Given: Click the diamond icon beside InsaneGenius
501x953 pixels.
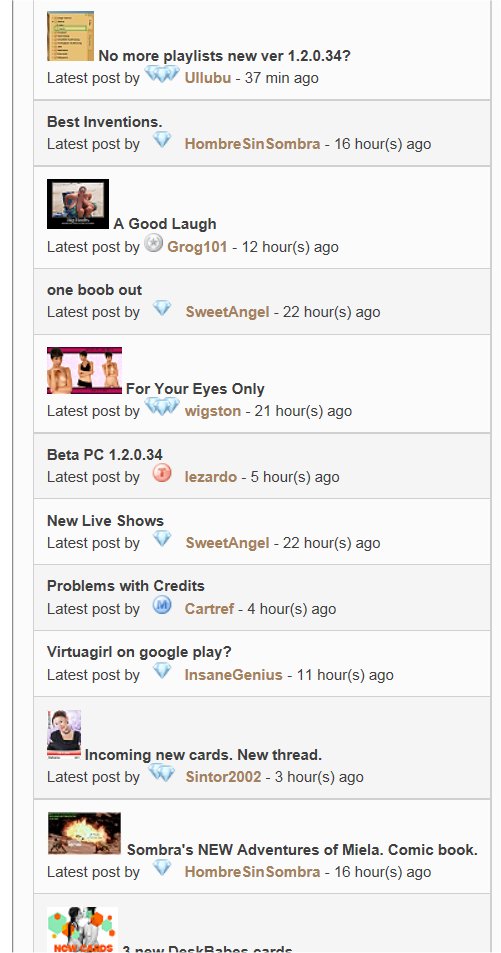Looking at the screenshot, I should coord(162,671).
